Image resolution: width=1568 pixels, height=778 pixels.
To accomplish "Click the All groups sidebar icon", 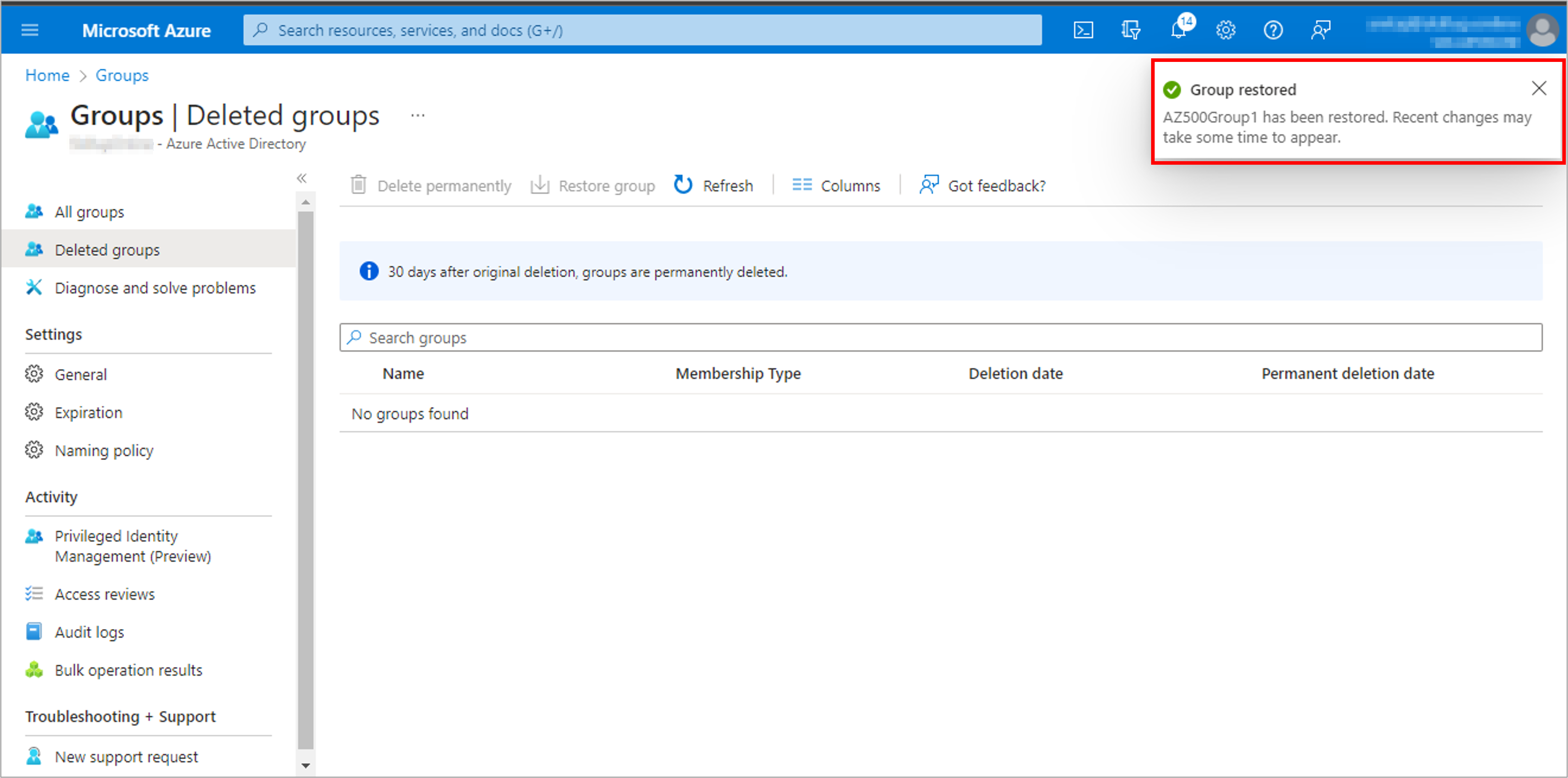I will [x=34, y=211].
